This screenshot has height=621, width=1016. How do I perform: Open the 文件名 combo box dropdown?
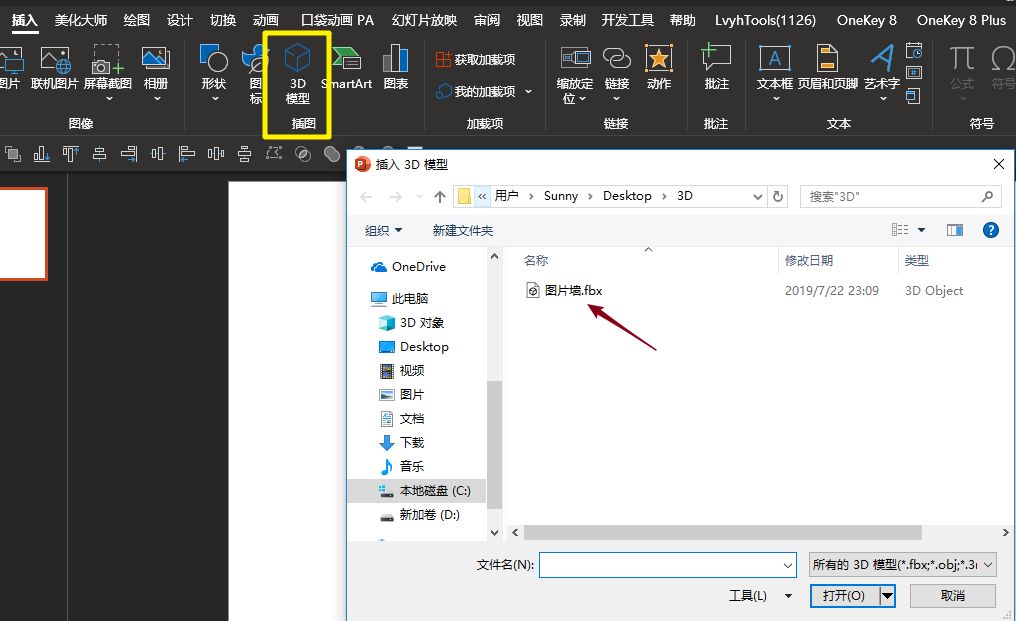coord(788,565)
